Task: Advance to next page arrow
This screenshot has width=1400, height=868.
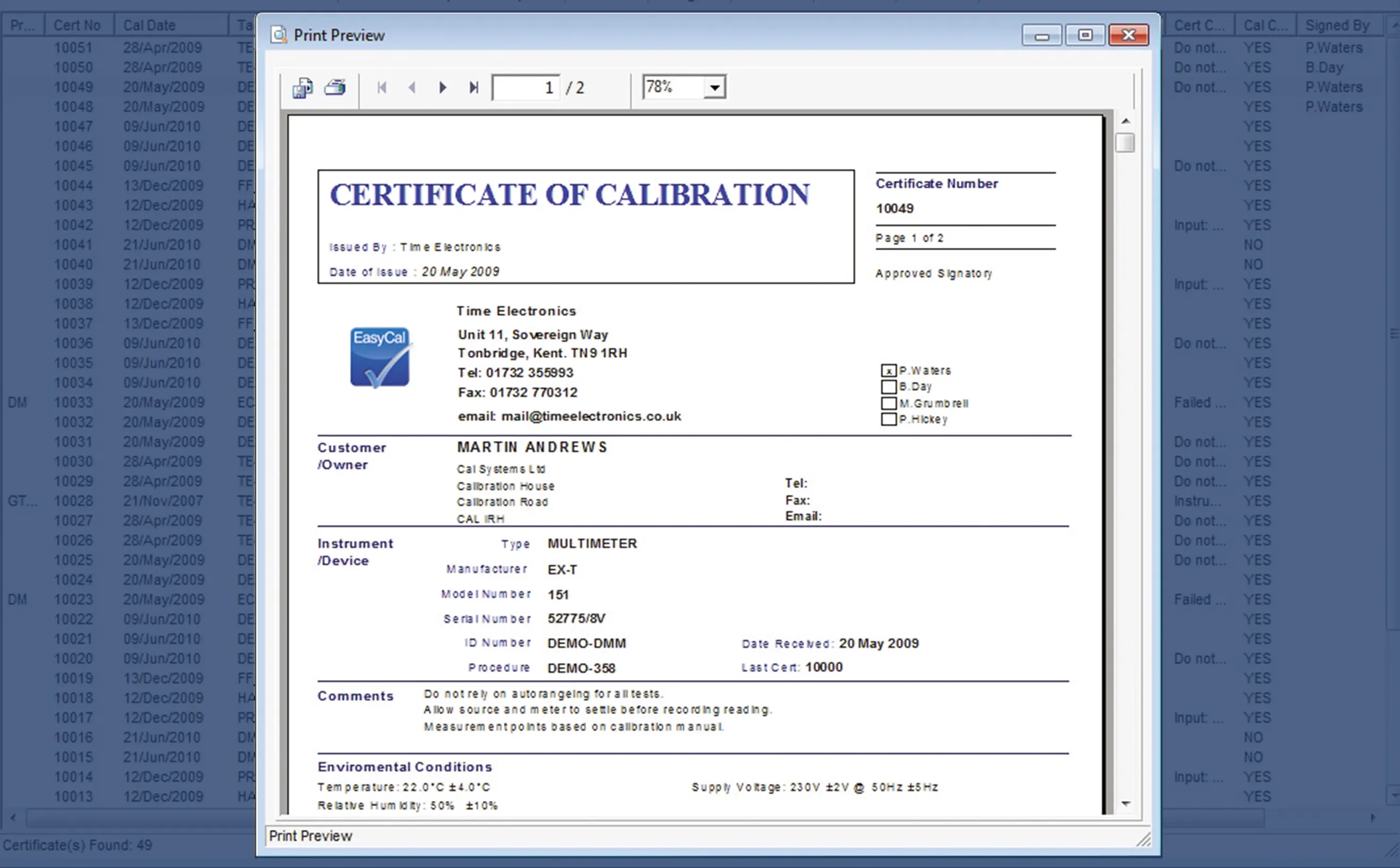Action: (x=443, y=88)
